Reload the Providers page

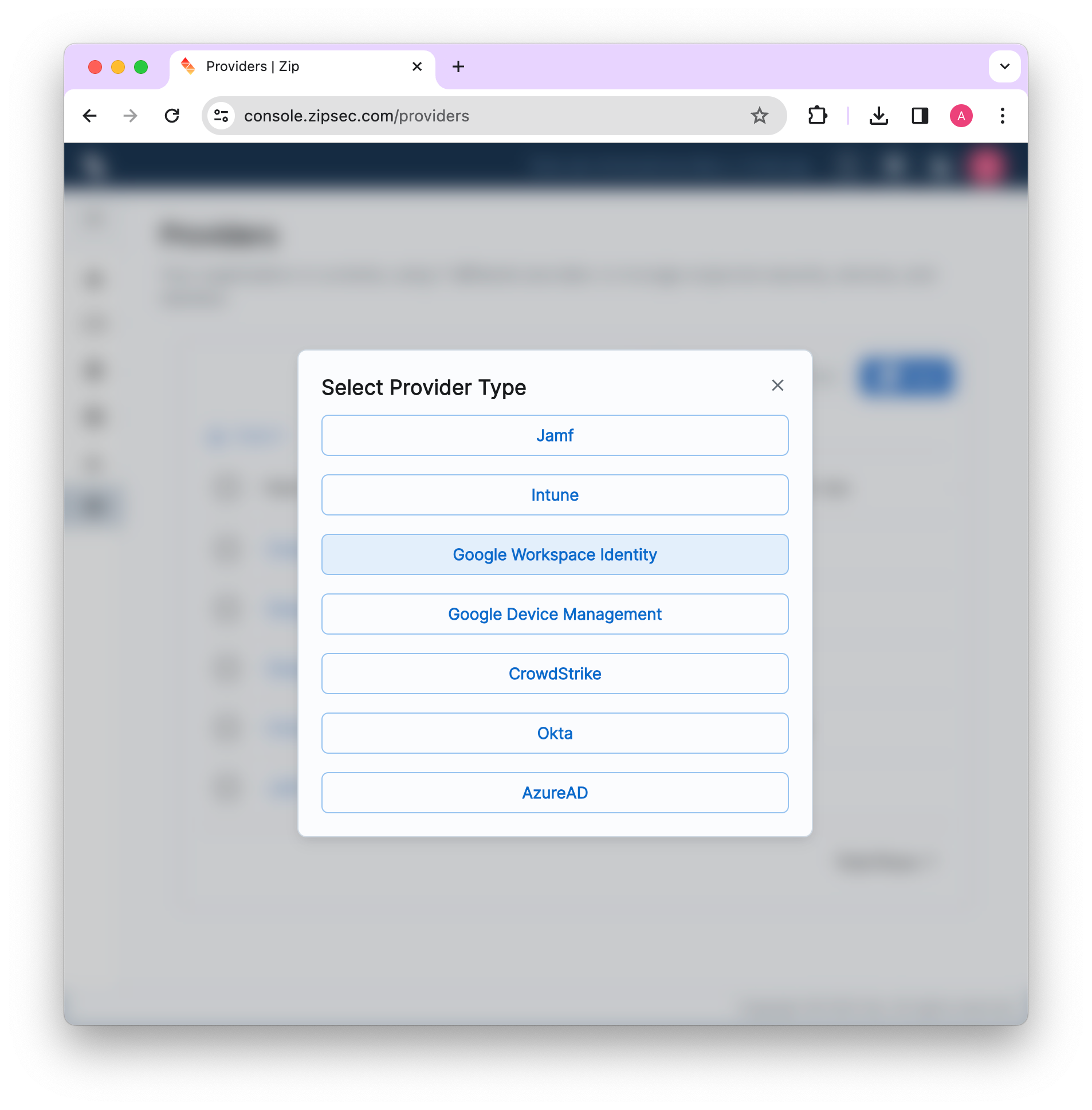pos(172,116)
